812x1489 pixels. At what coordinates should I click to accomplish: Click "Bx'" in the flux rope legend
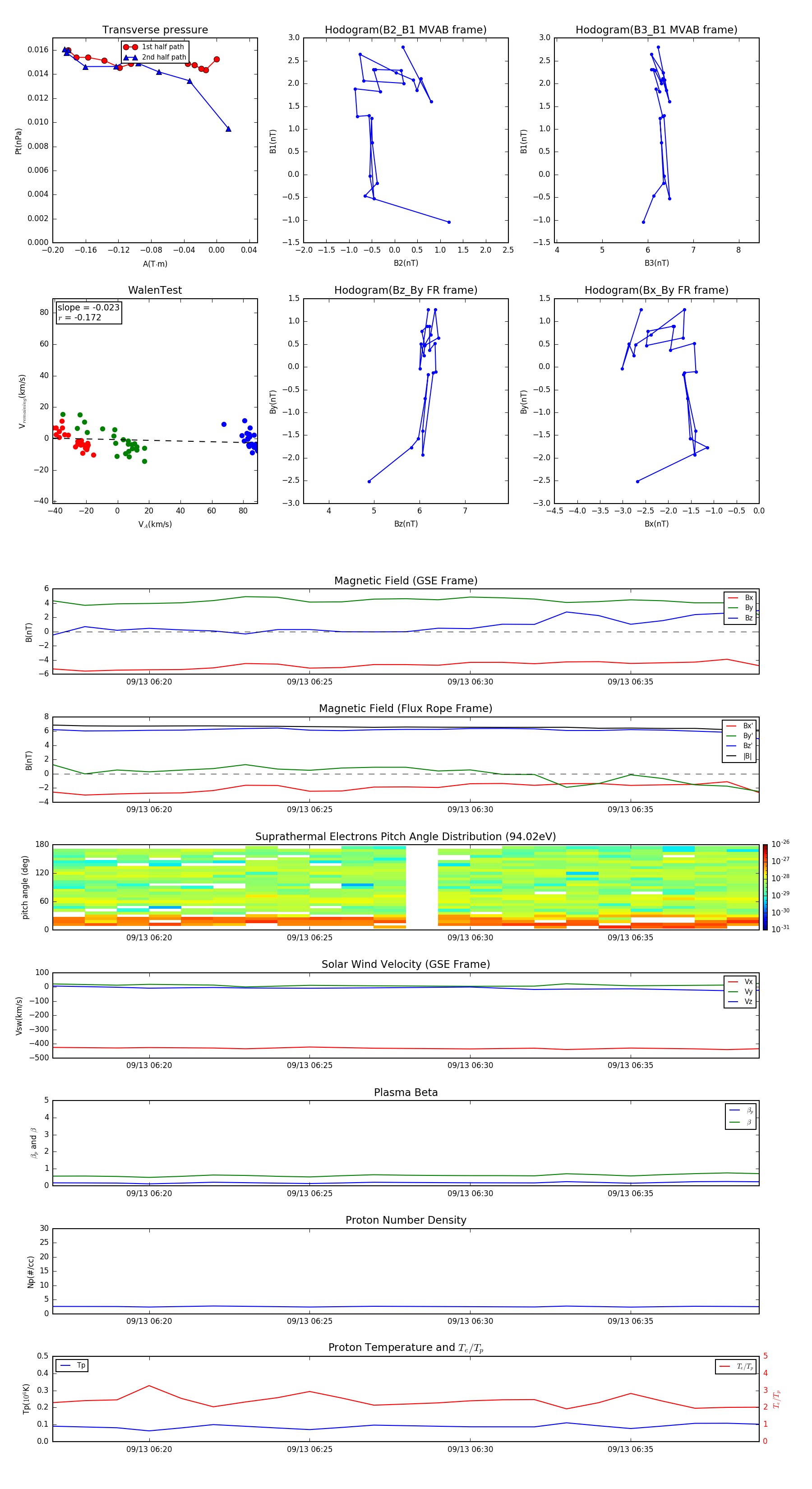[x=740, y=726]
